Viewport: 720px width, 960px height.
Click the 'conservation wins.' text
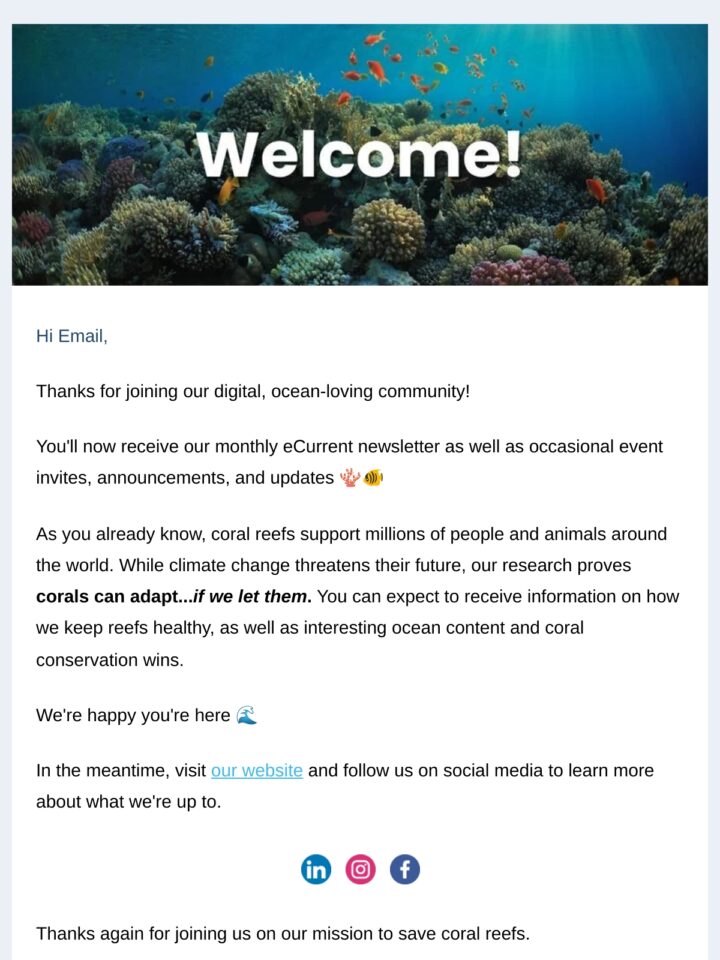click(x=110, y=660)
